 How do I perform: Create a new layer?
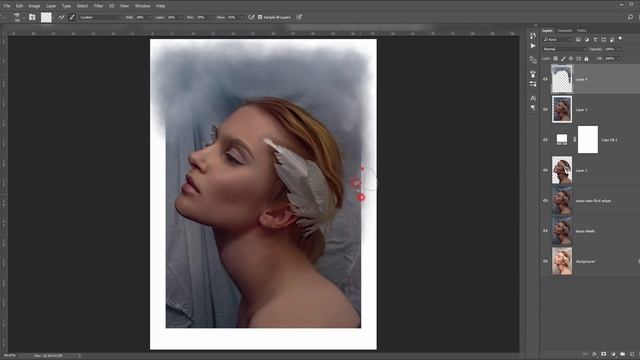632,354
